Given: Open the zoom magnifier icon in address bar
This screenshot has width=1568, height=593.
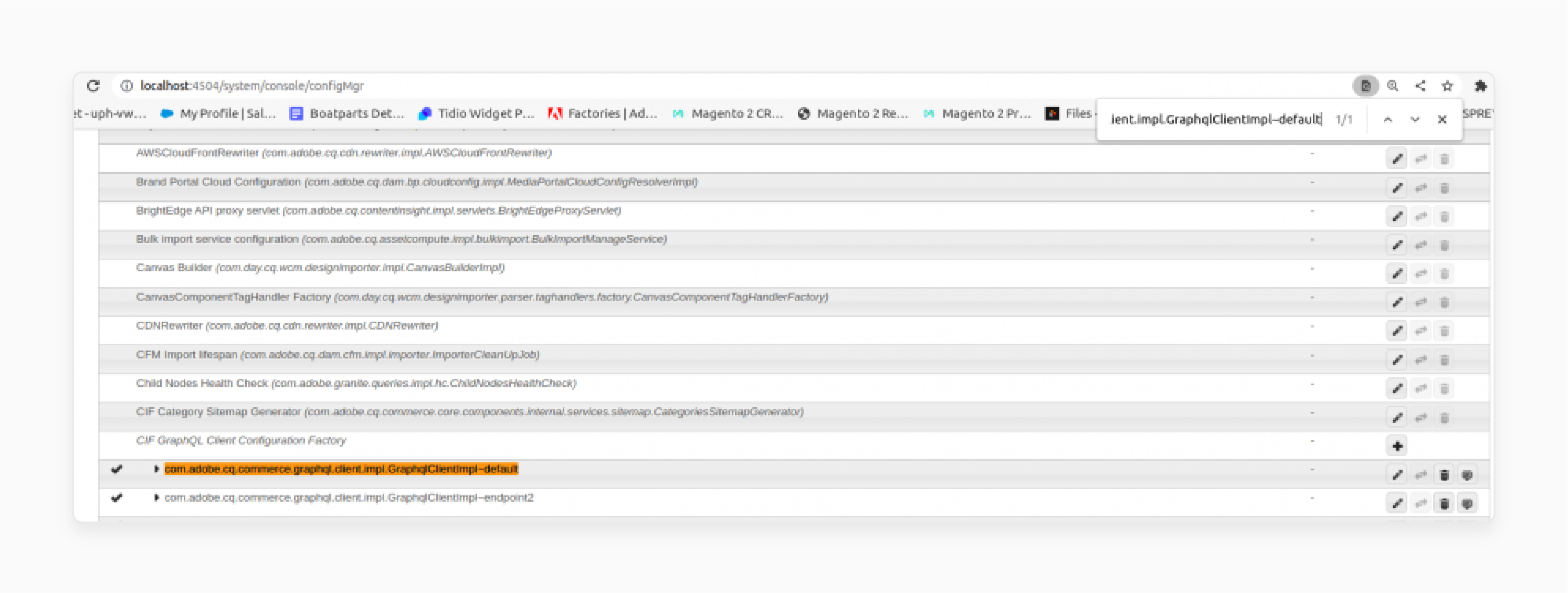Looking at the screenshot, I should pos(1393,86).
